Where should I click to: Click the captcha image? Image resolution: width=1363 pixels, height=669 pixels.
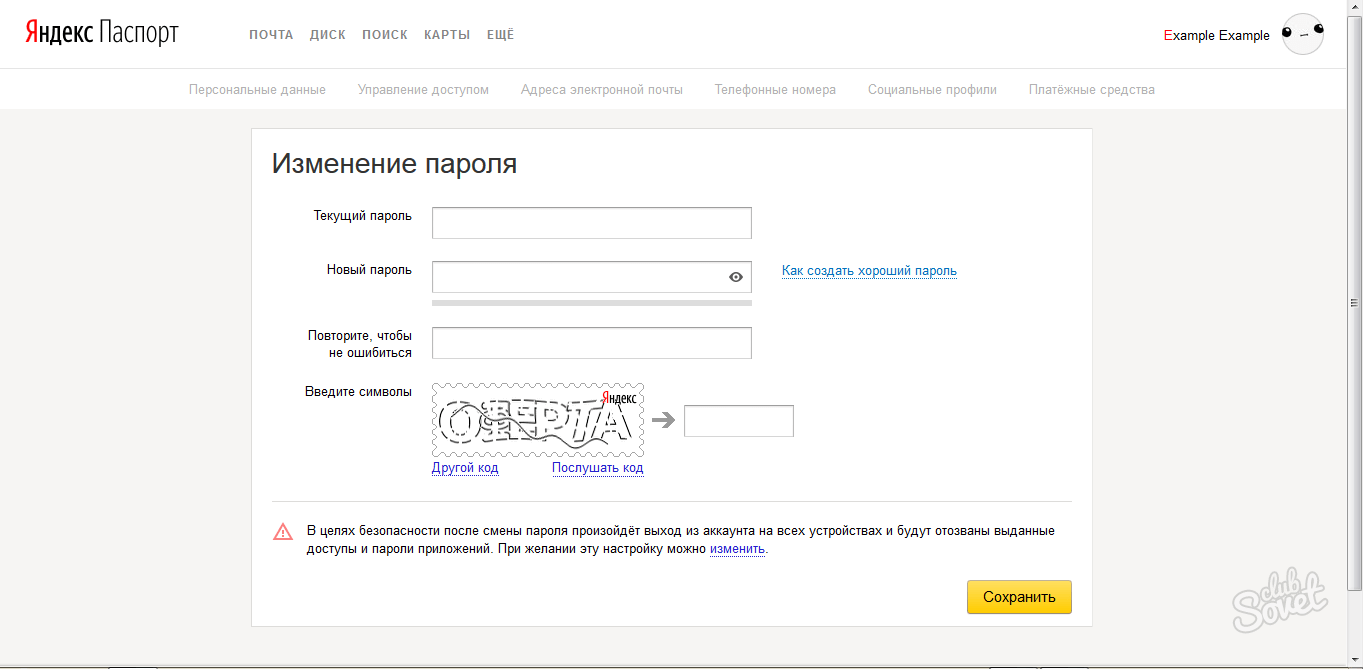[538, 420]
